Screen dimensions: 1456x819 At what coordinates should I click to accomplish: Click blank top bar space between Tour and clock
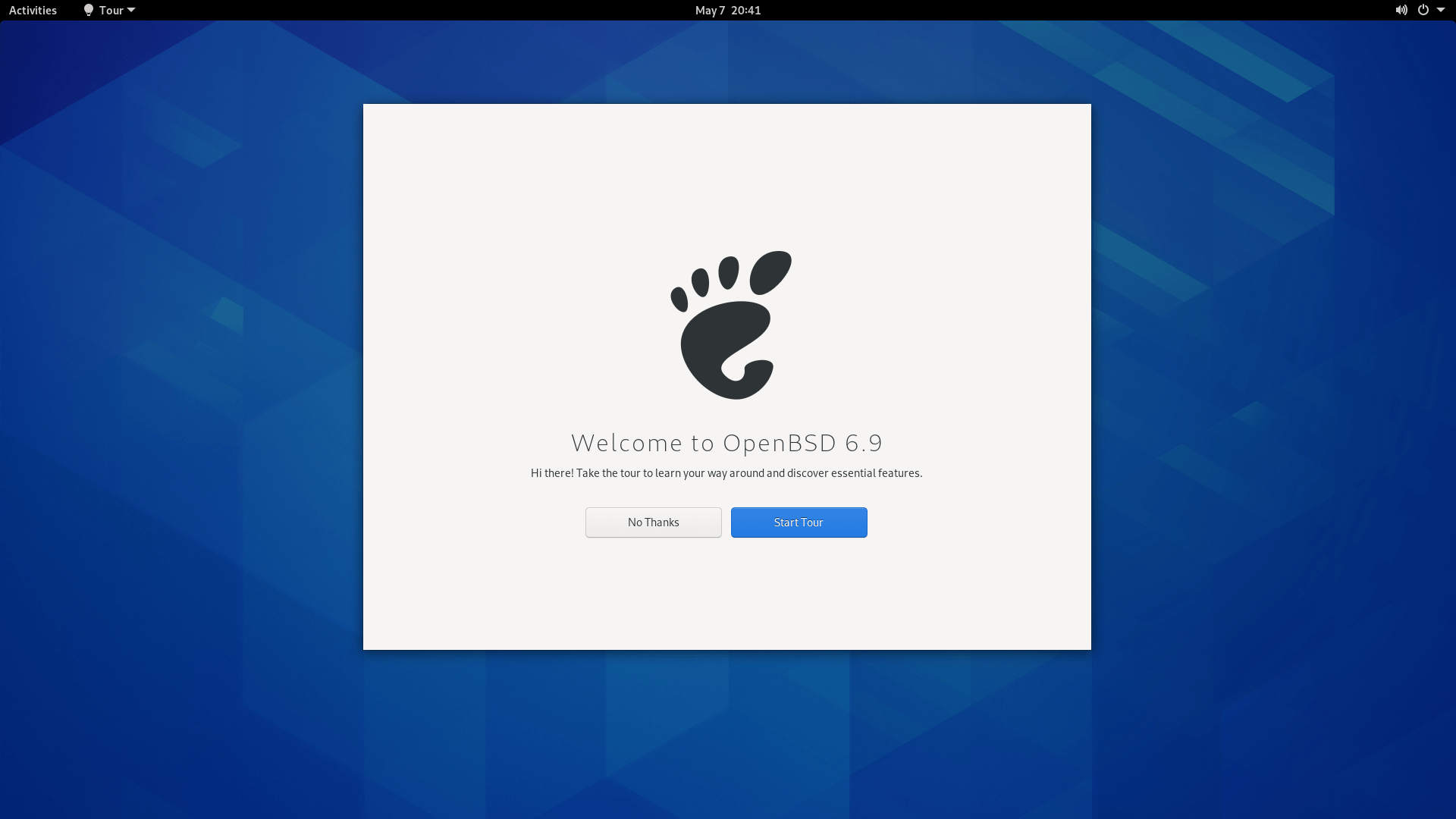coord(409,10)
